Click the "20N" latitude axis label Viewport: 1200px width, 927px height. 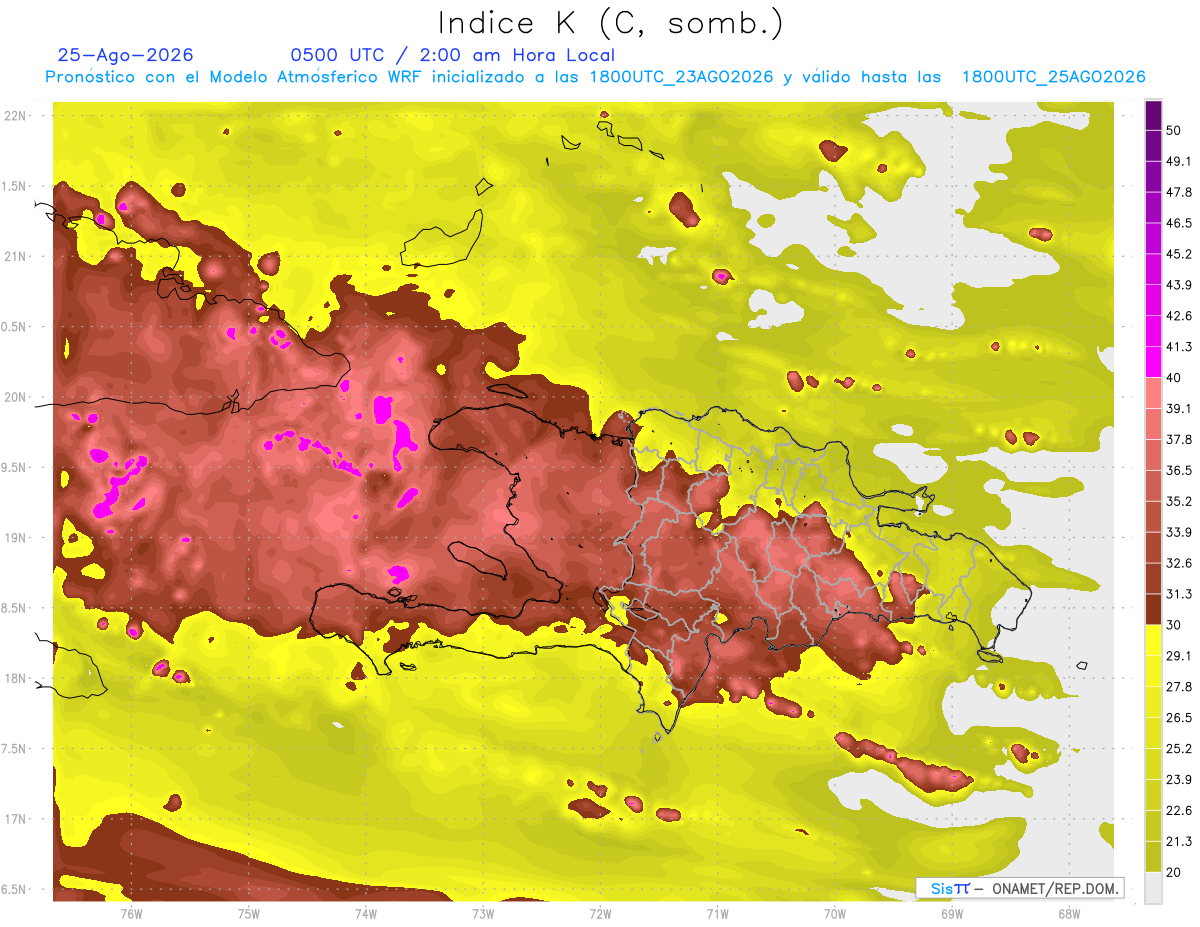click(x=15, y=397)
